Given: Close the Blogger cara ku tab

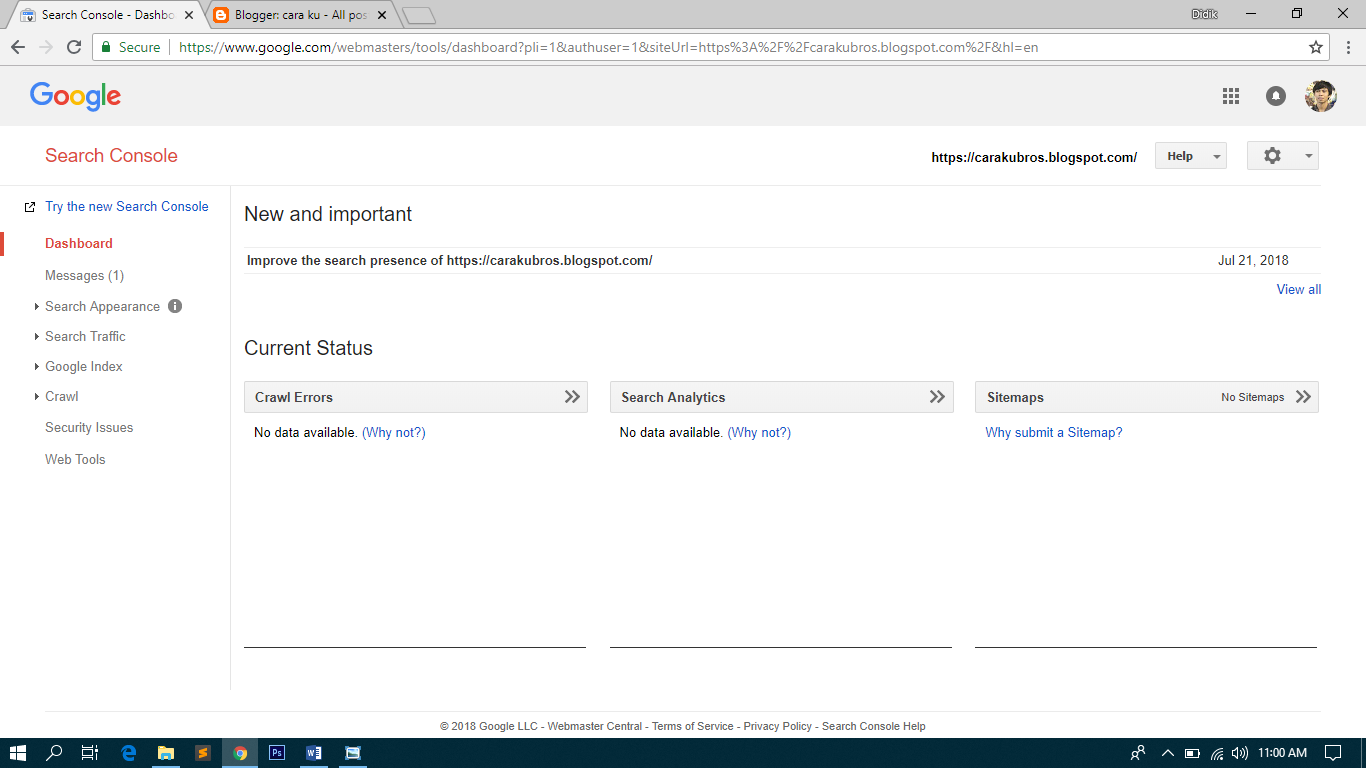Looking at the screenshot, I should [382, 15].
